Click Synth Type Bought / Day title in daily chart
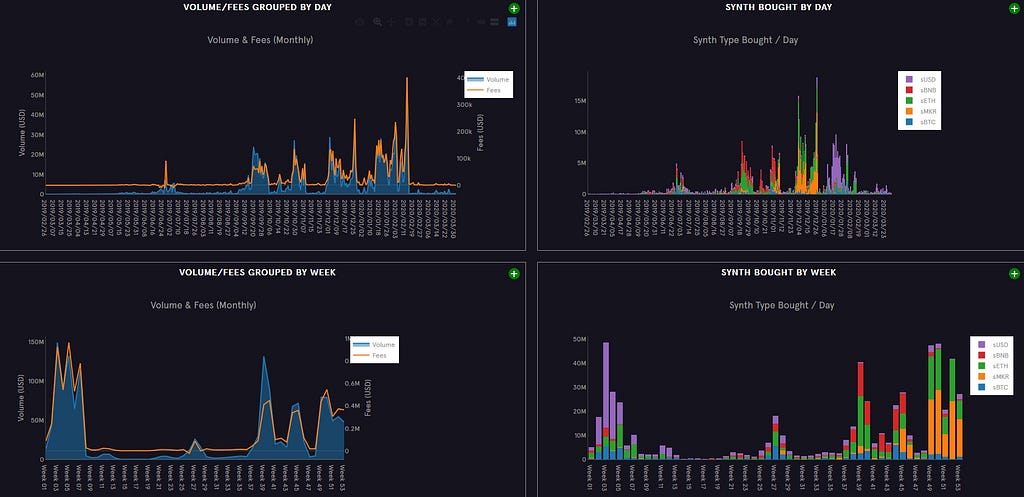The width and height of the screenshot is (1024, 497). click(745, 40)
